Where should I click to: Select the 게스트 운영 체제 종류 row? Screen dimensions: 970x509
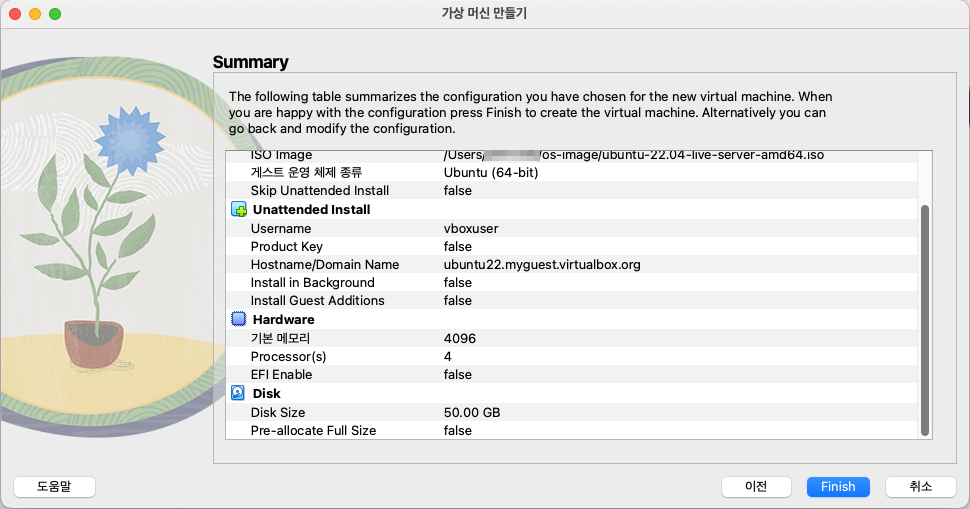572,173
